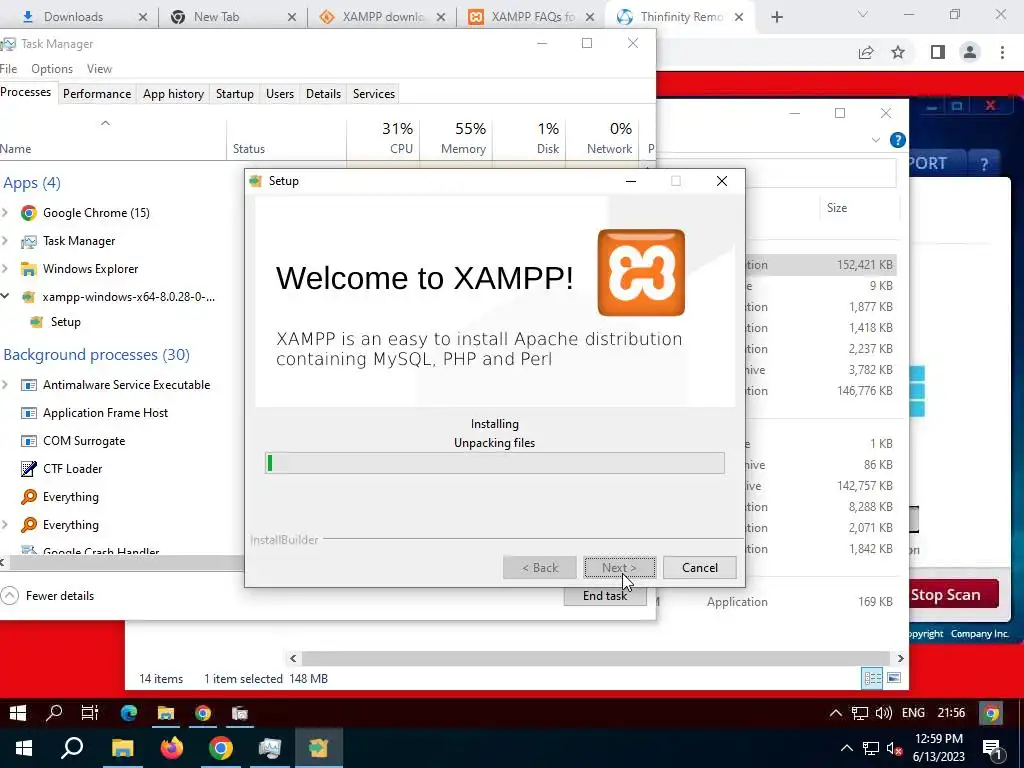Switch Explorer to details view icon
The width and height of the screenshot is (1024, 768).
[x=872, y=678]
